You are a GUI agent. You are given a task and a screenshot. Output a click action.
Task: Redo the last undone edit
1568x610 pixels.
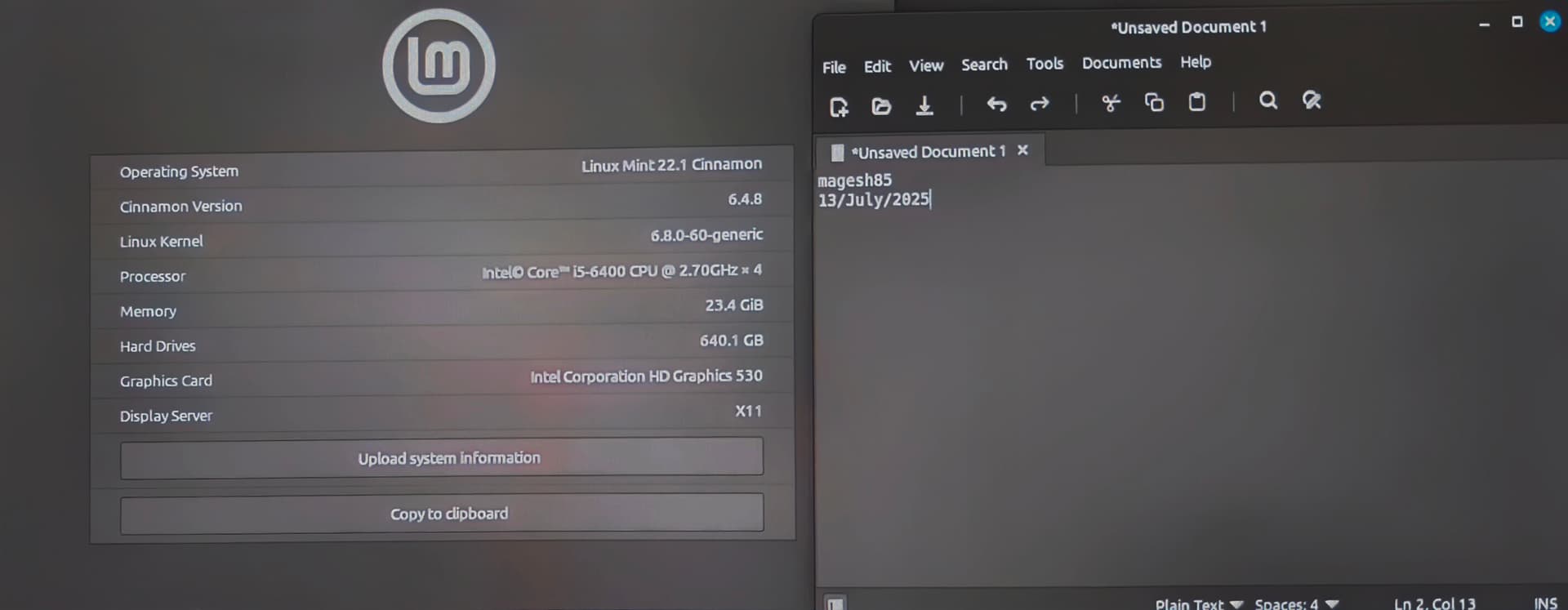pos(1040,104)
